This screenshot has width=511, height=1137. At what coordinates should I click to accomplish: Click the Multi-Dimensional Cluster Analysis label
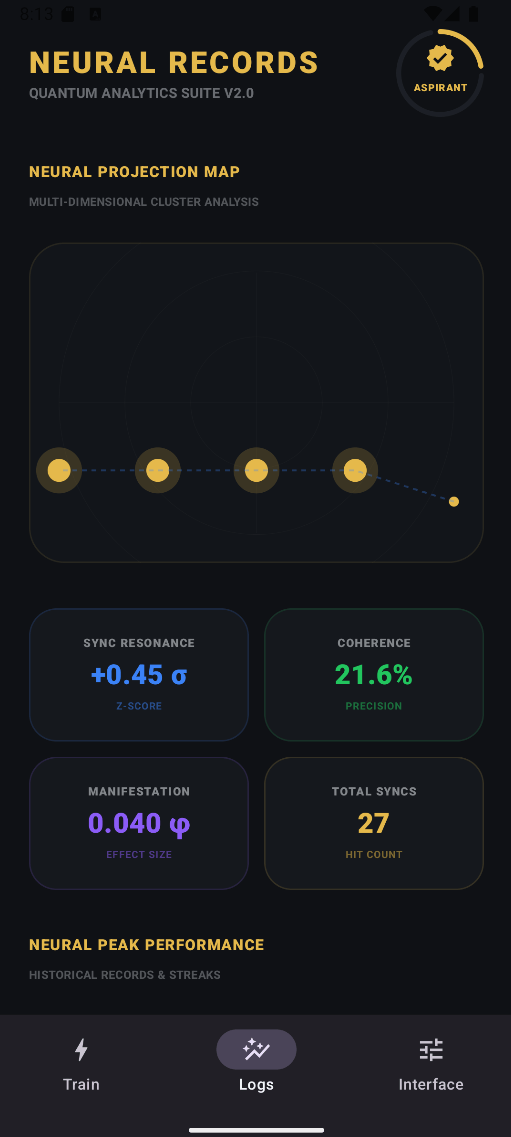(x=144, y=202)
